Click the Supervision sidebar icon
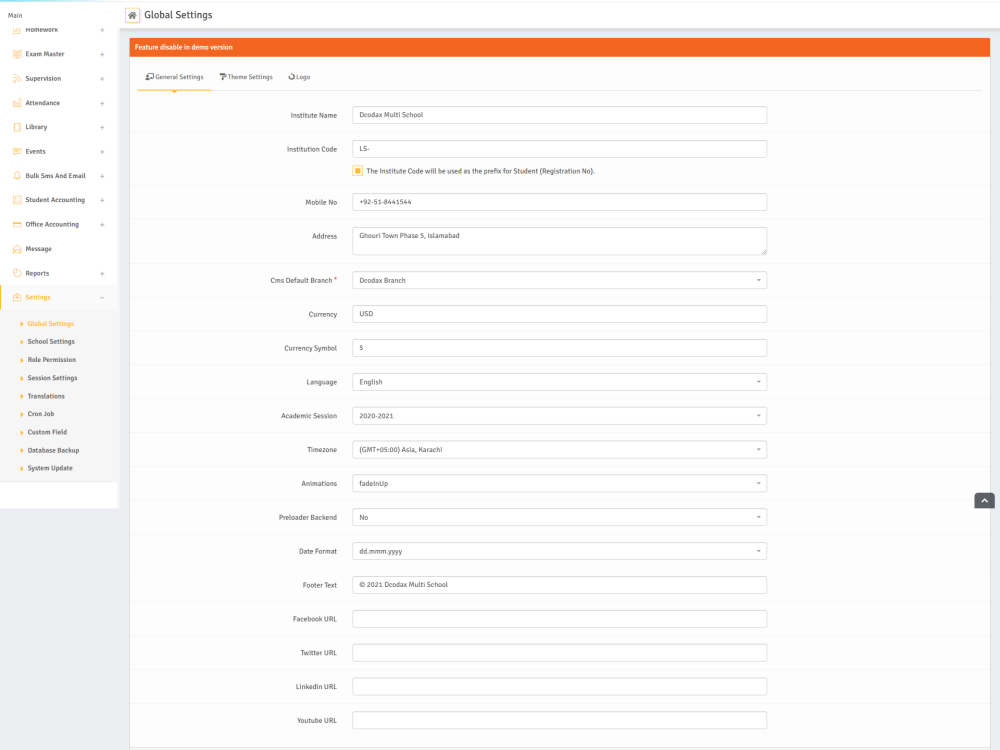 pos(17,78)
